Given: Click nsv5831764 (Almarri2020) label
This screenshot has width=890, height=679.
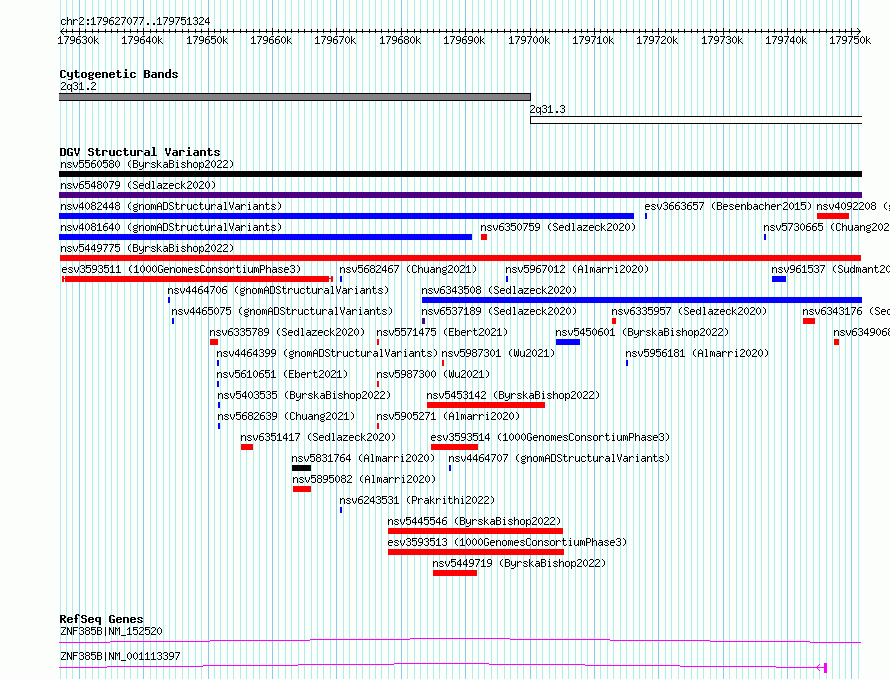Looking at the screenshot, I should coord(363,458).
